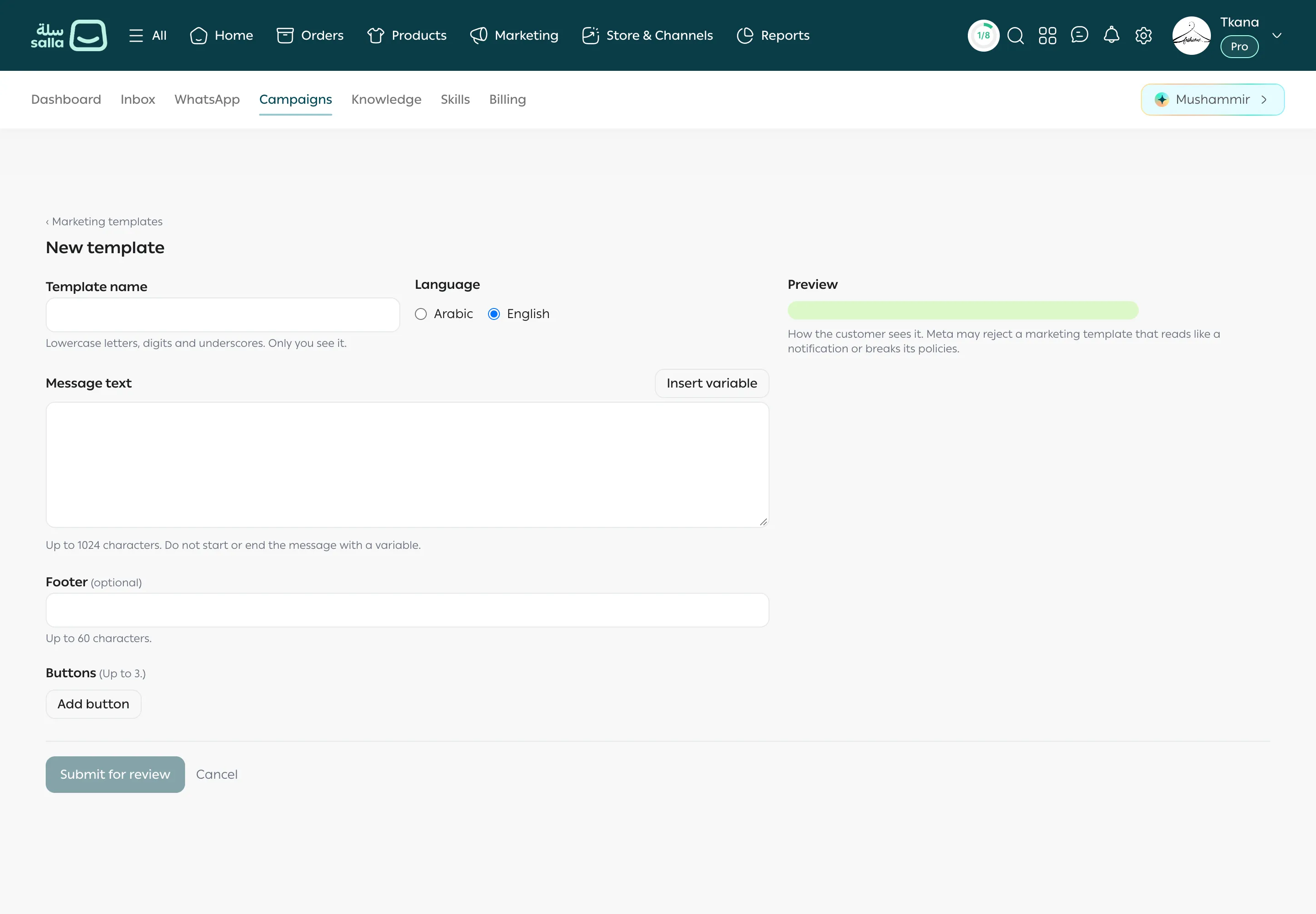Open the Orders menu
Screen dimensions: 1316x914
pos(310,36)
